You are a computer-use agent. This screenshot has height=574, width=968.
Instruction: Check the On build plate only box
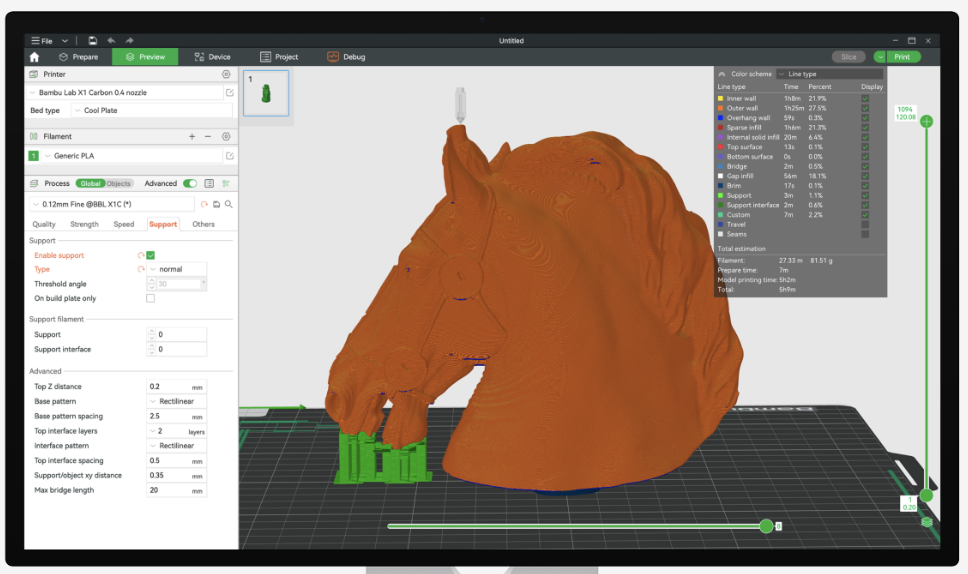click(x=151, y=298)
